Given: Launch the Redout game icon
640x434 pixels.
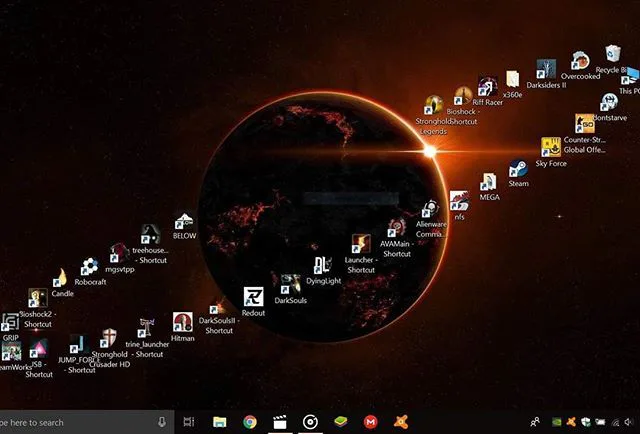Looking at the screenshot, I should (x=253, y=297).
